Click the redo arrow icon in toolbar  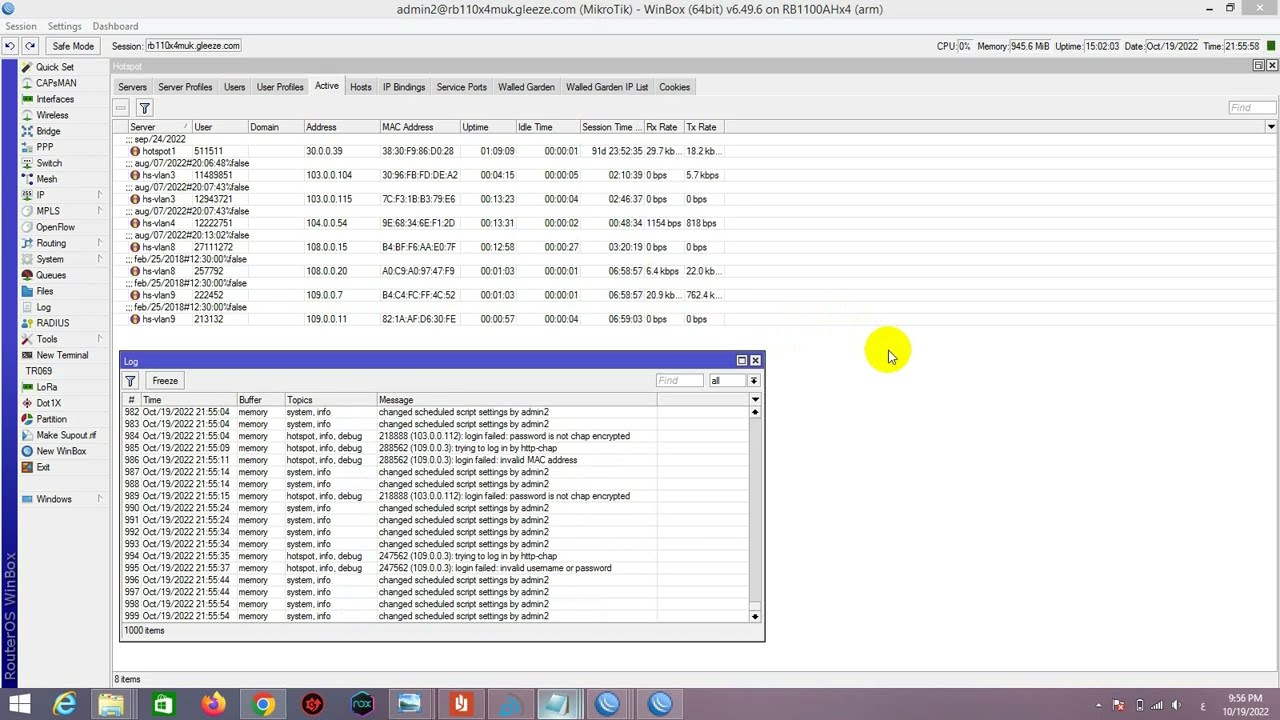(x=30, y=46)
